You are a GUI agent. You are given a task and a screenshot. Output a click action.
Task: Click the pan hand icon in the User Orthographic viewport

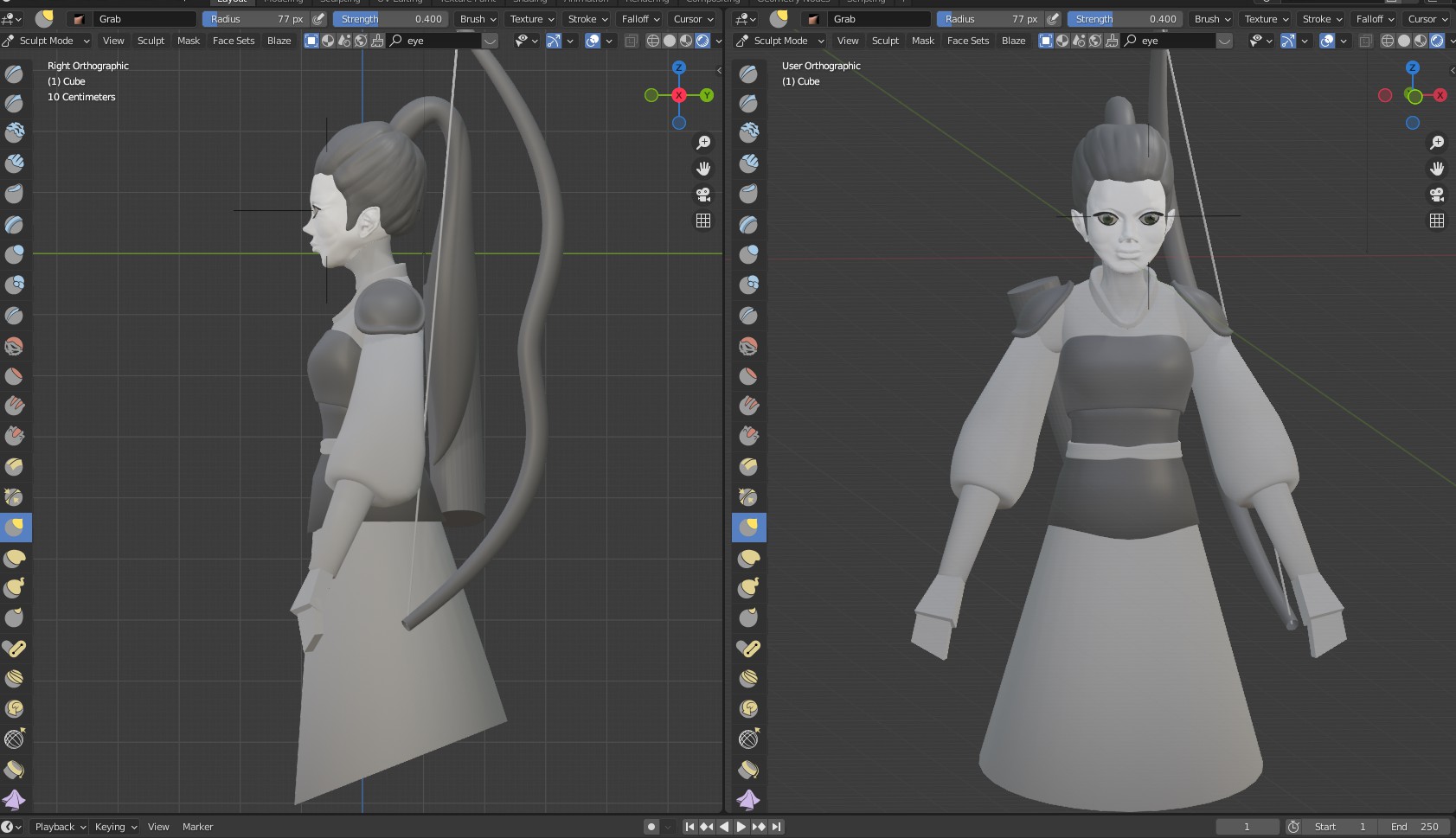[x=1437, y=169]
